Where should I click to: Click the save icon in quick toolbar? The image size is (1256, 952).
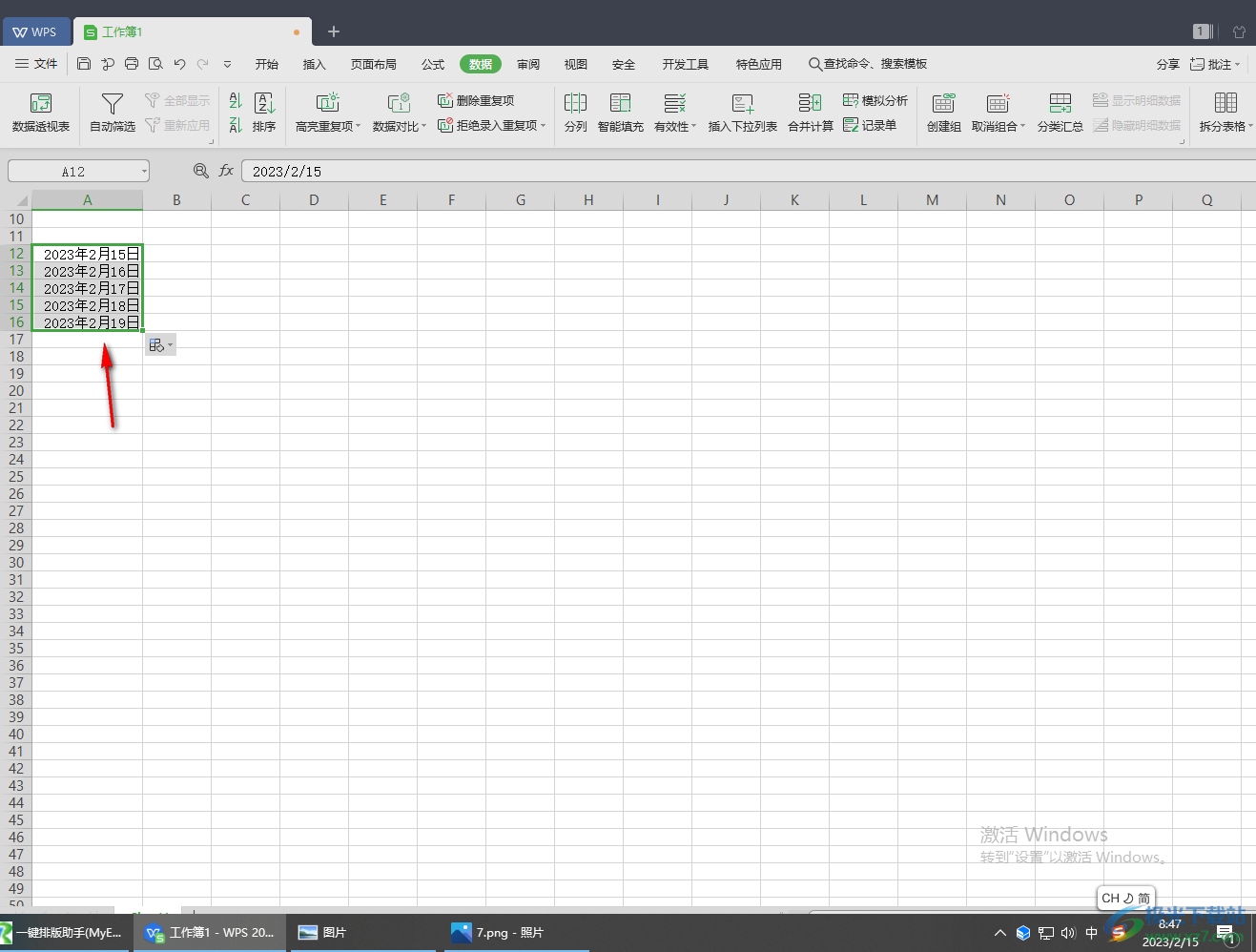click(84, 64)
